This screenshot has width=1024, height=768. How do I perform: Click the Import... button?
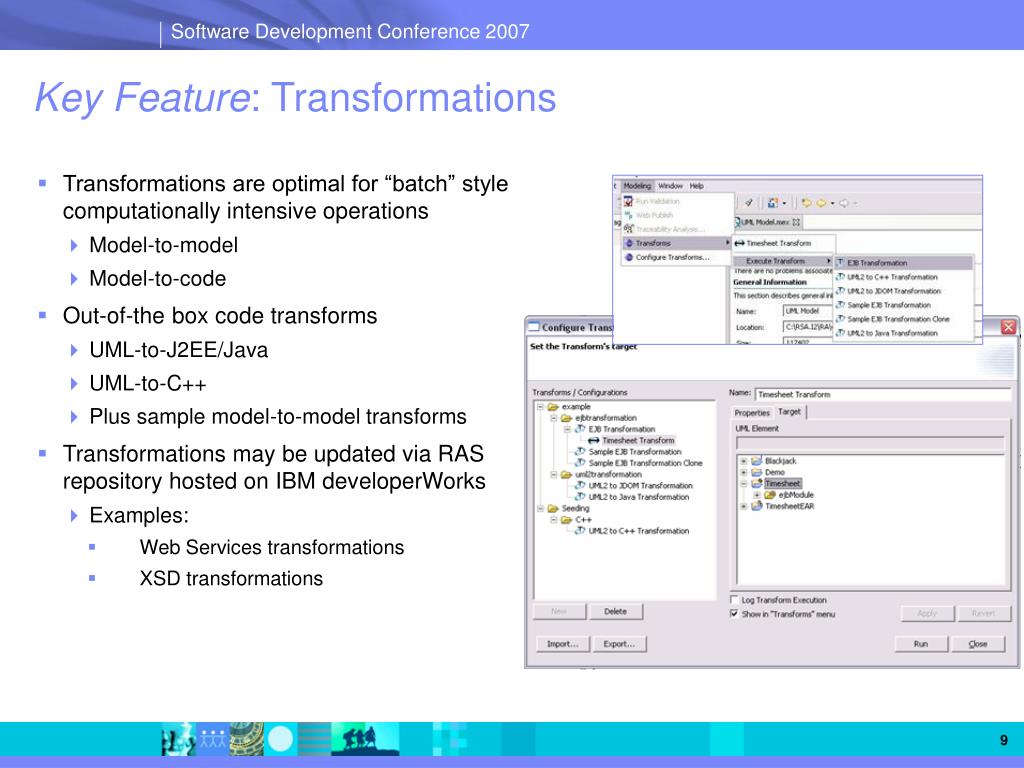click(x=563, y=644)
